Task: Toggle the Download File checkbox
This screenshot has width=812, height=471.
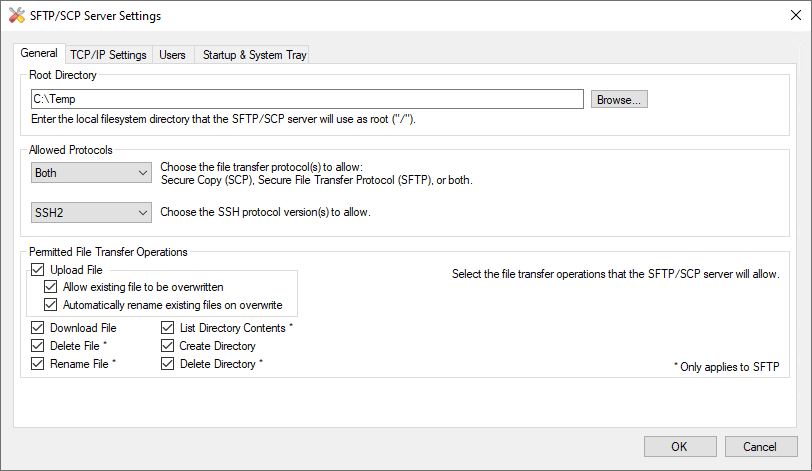Action: [38, 328]
